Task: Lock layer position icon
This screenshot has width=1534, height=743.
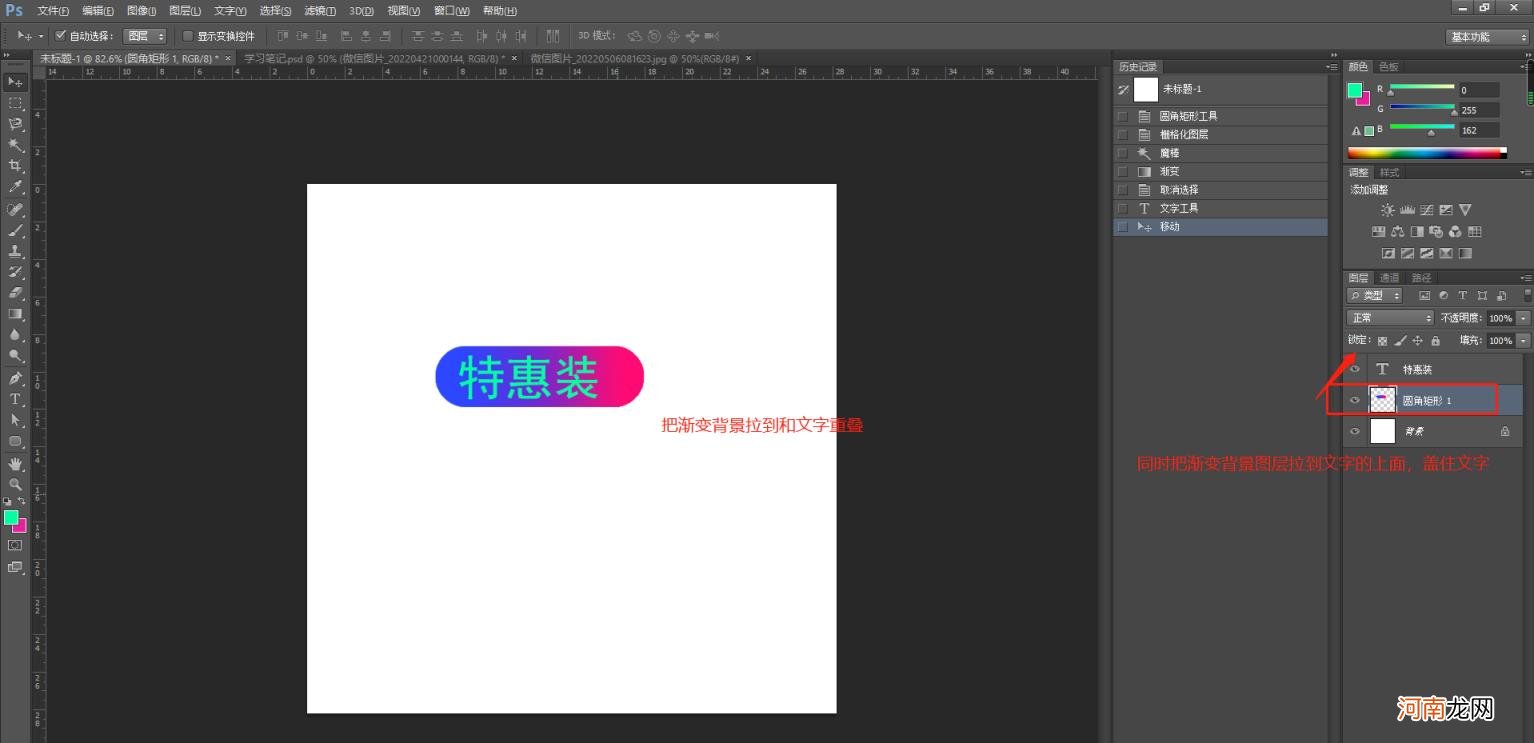Action: pos(1417,341)
